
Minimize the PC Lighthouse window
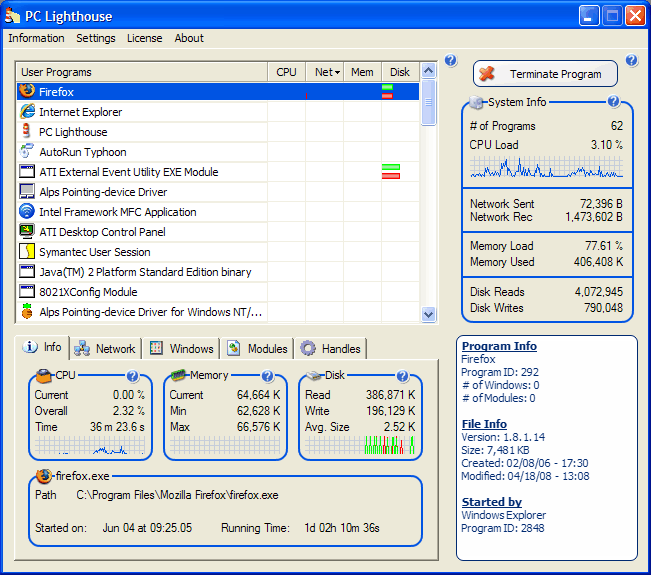(x=589, y=16)
